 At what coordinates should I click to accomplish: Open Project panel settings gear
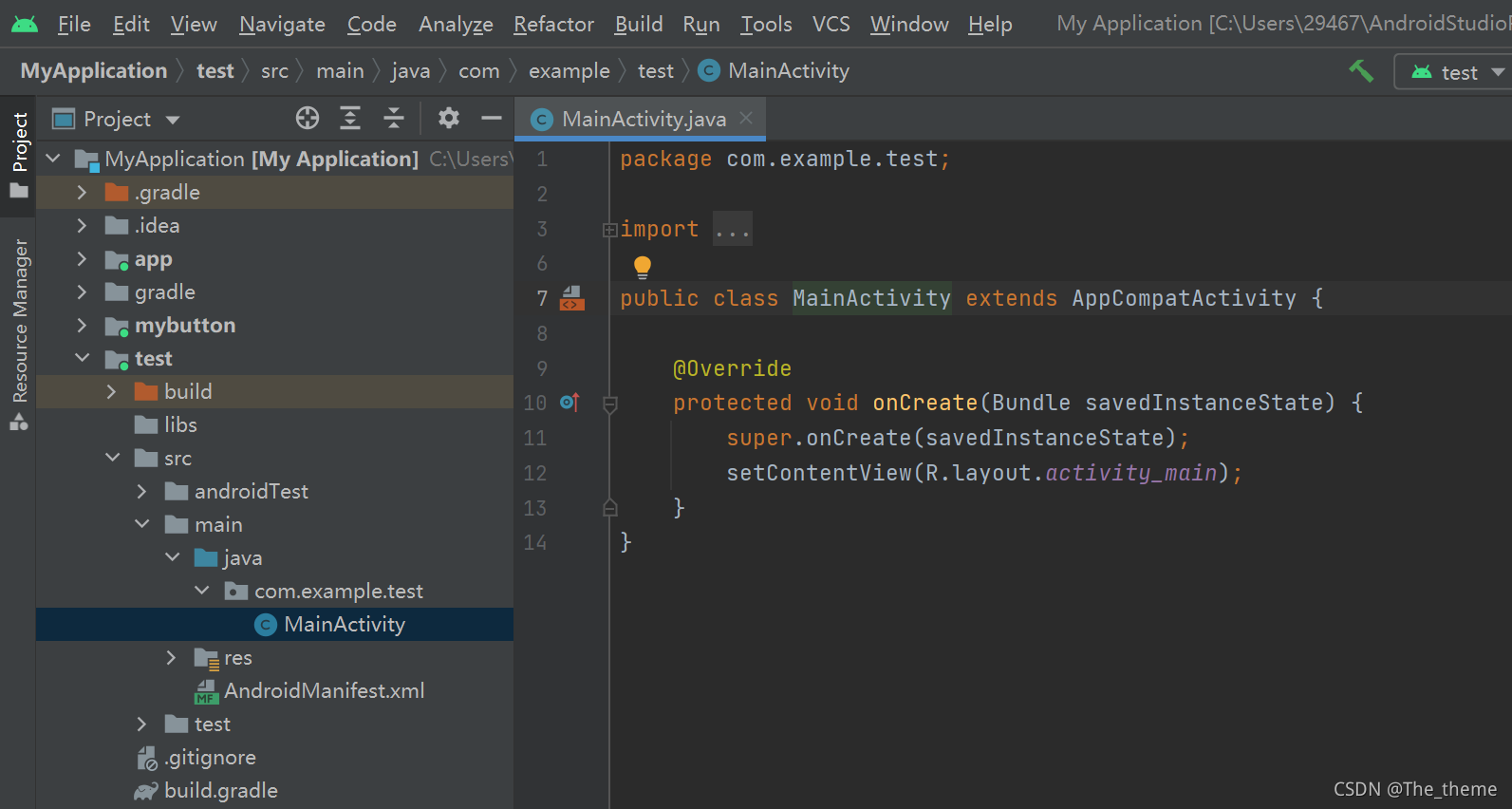pos(449,118)
